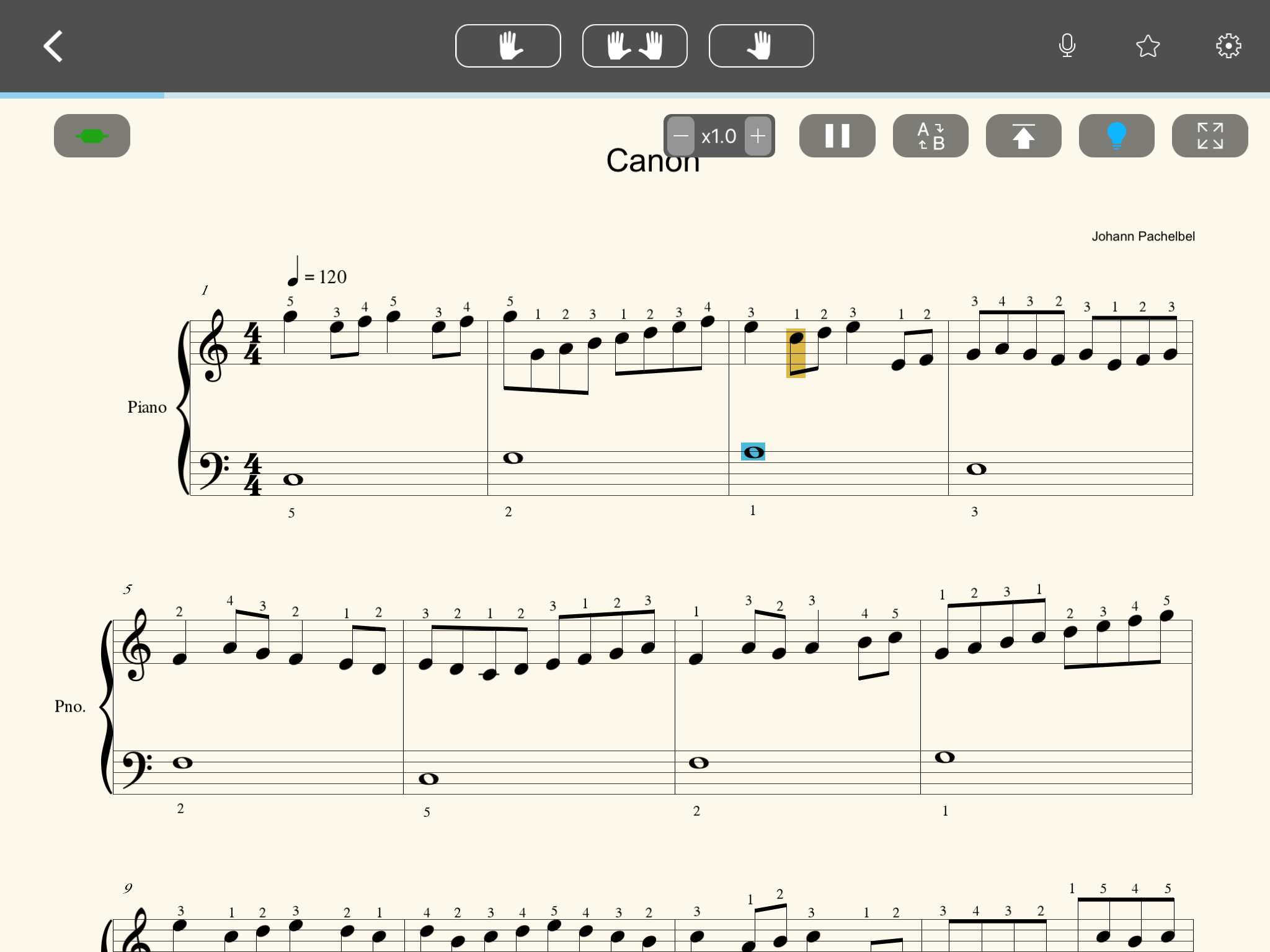Tap the microphone icon
1270x952 pixels.
(x=1067, y=46)
